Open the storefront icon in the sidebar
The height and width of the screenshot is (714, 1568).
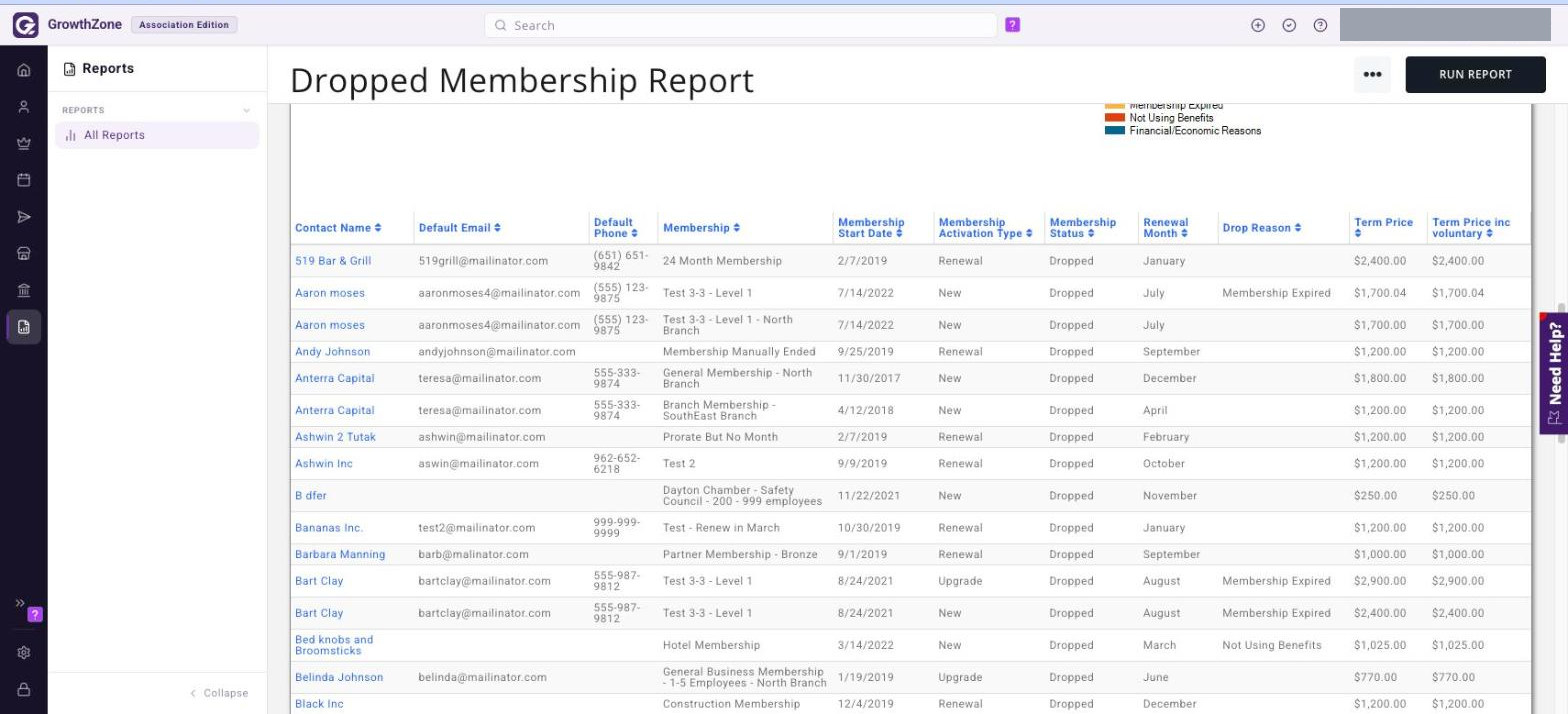pos(24,254)
